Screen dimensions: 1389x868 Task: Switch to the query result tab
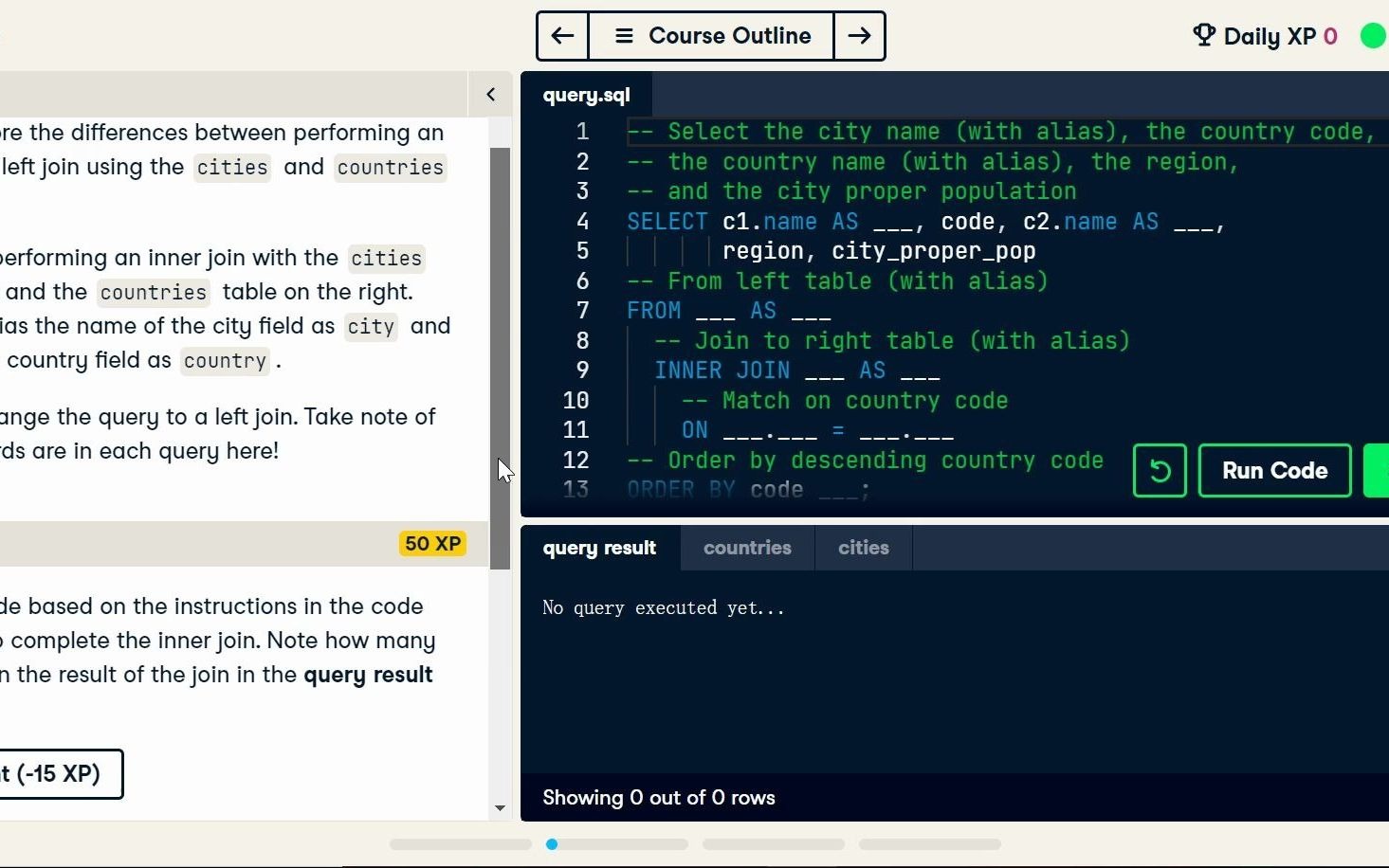[x=599, y=548]
